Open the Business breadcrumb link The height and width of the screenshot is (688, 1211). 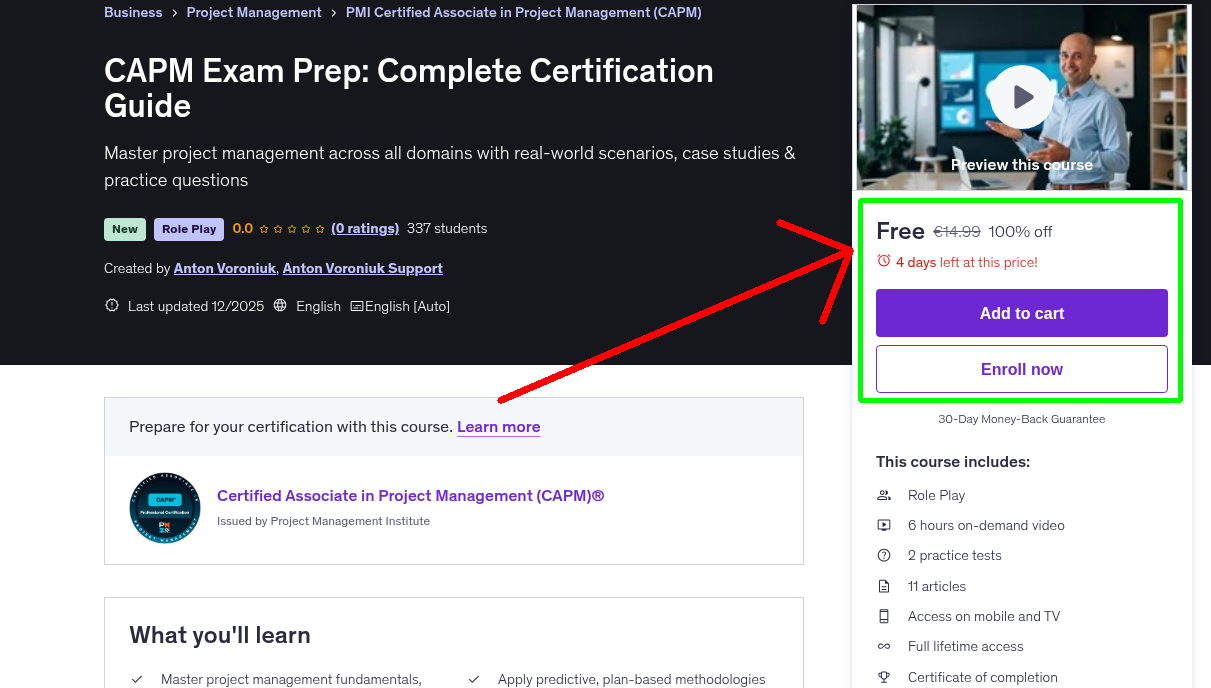click(133, 12)
